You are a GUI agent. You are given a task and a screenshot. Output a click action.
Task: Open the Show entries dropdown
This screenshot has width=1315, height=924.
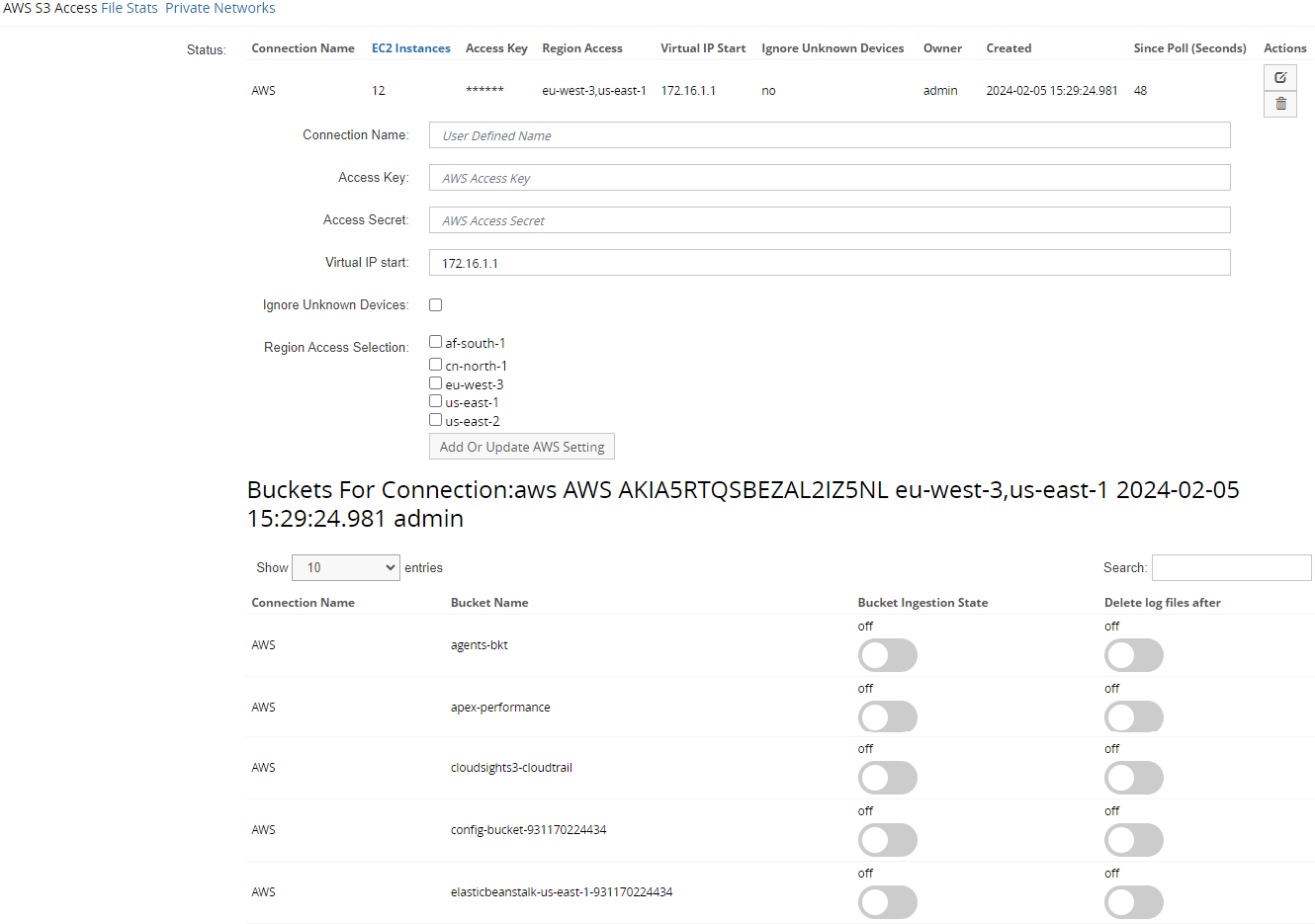click(x=346, y=567)
